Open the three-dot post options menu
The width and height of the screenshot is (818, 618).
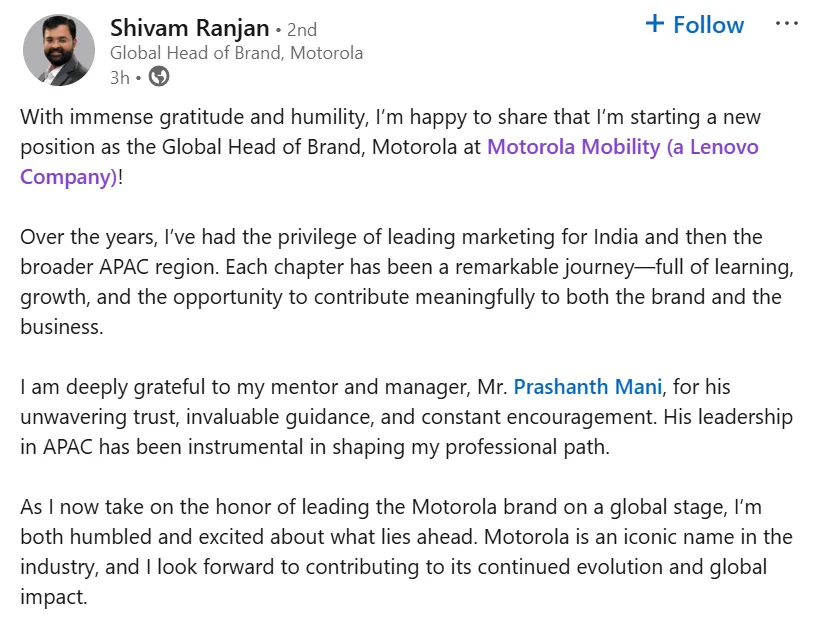click(x=787, y=23)
